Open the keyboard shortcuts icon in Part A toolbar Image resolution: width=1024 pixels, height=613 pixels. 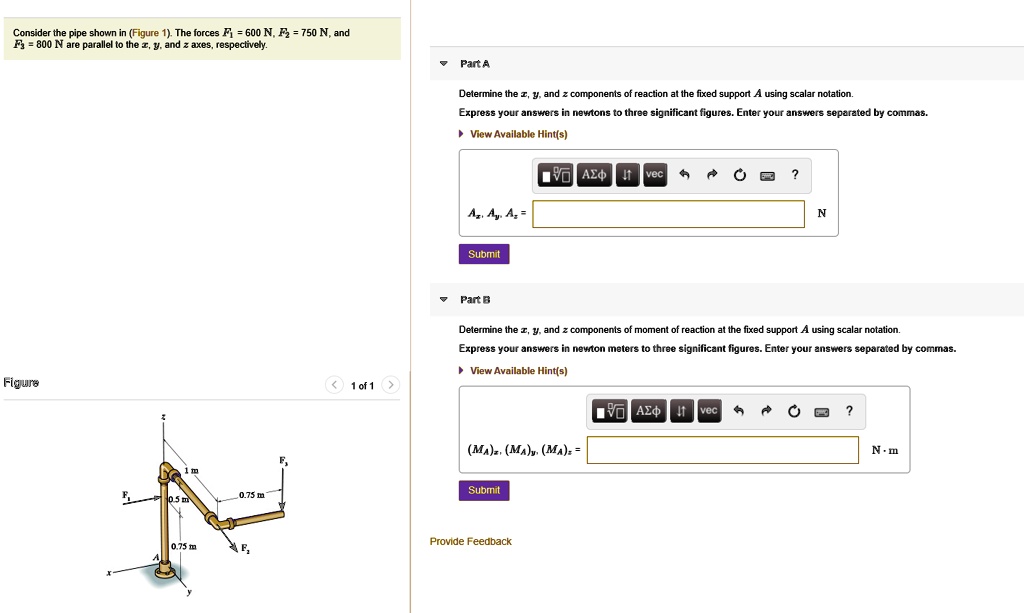pos(766,174)
